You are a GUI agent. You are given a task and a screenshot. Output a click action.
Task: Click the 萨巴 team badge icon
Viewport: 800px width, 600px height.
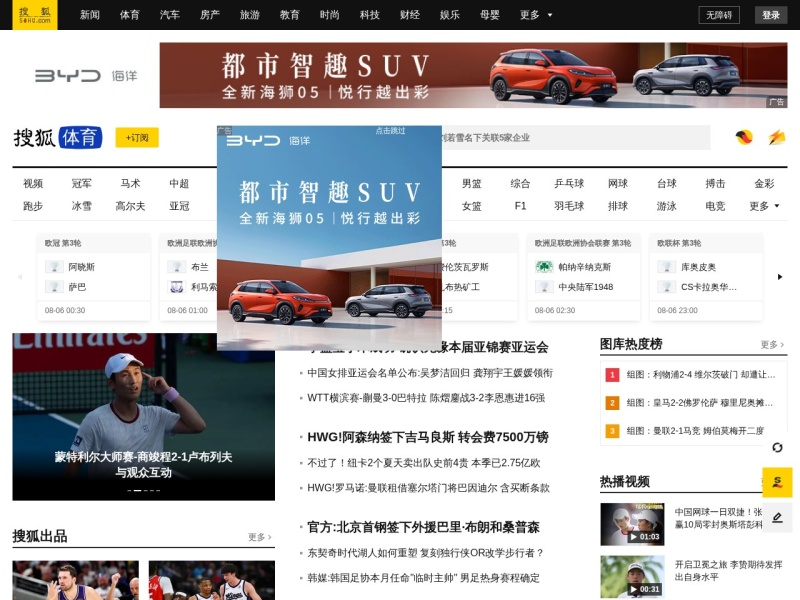coord(54,287)
